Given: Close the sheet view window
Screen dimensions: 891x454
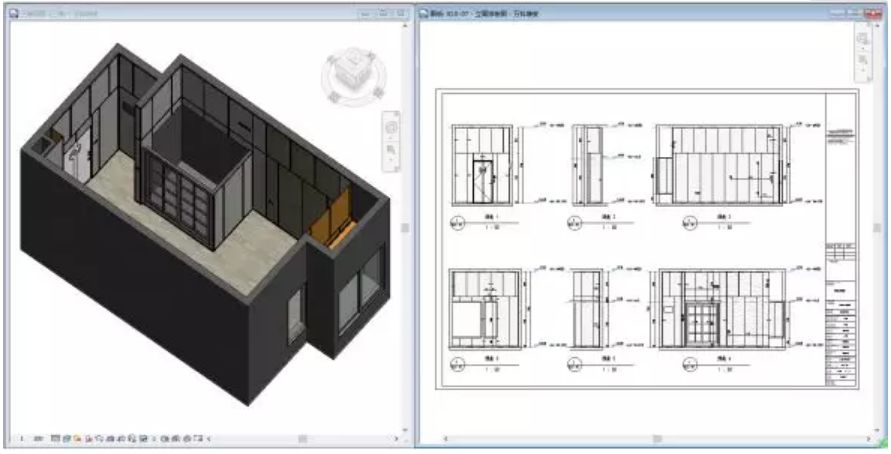Looking at the screenshot, I should click(x=872, y=14).
